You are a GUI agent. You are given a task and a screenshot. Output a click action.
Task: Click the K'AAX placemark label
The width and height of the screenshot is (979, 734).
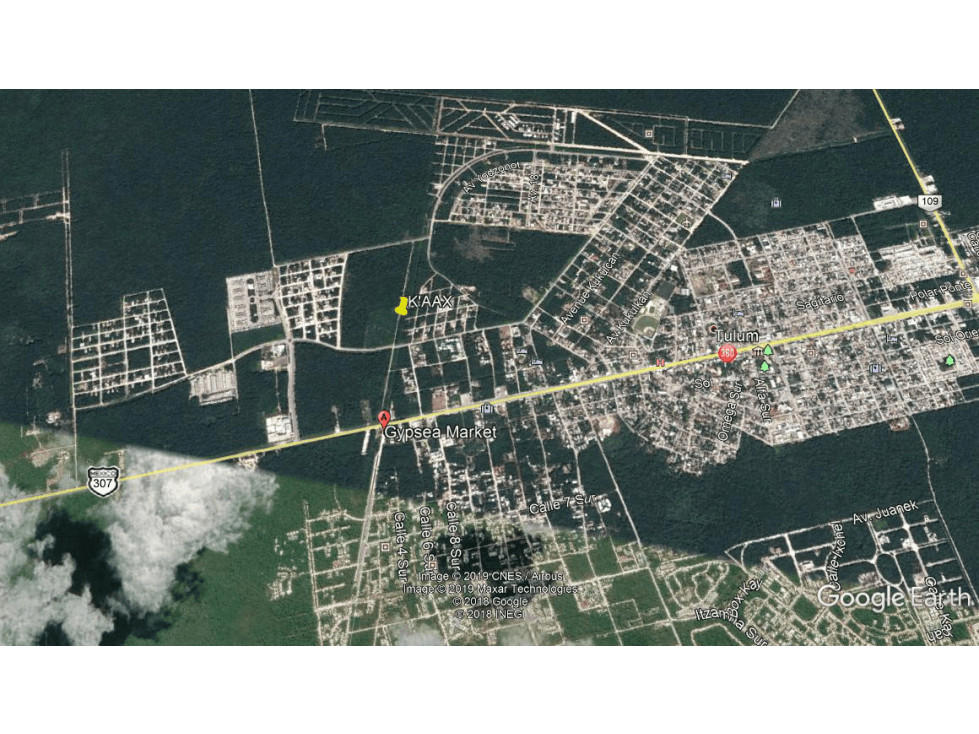click(430, 301)
